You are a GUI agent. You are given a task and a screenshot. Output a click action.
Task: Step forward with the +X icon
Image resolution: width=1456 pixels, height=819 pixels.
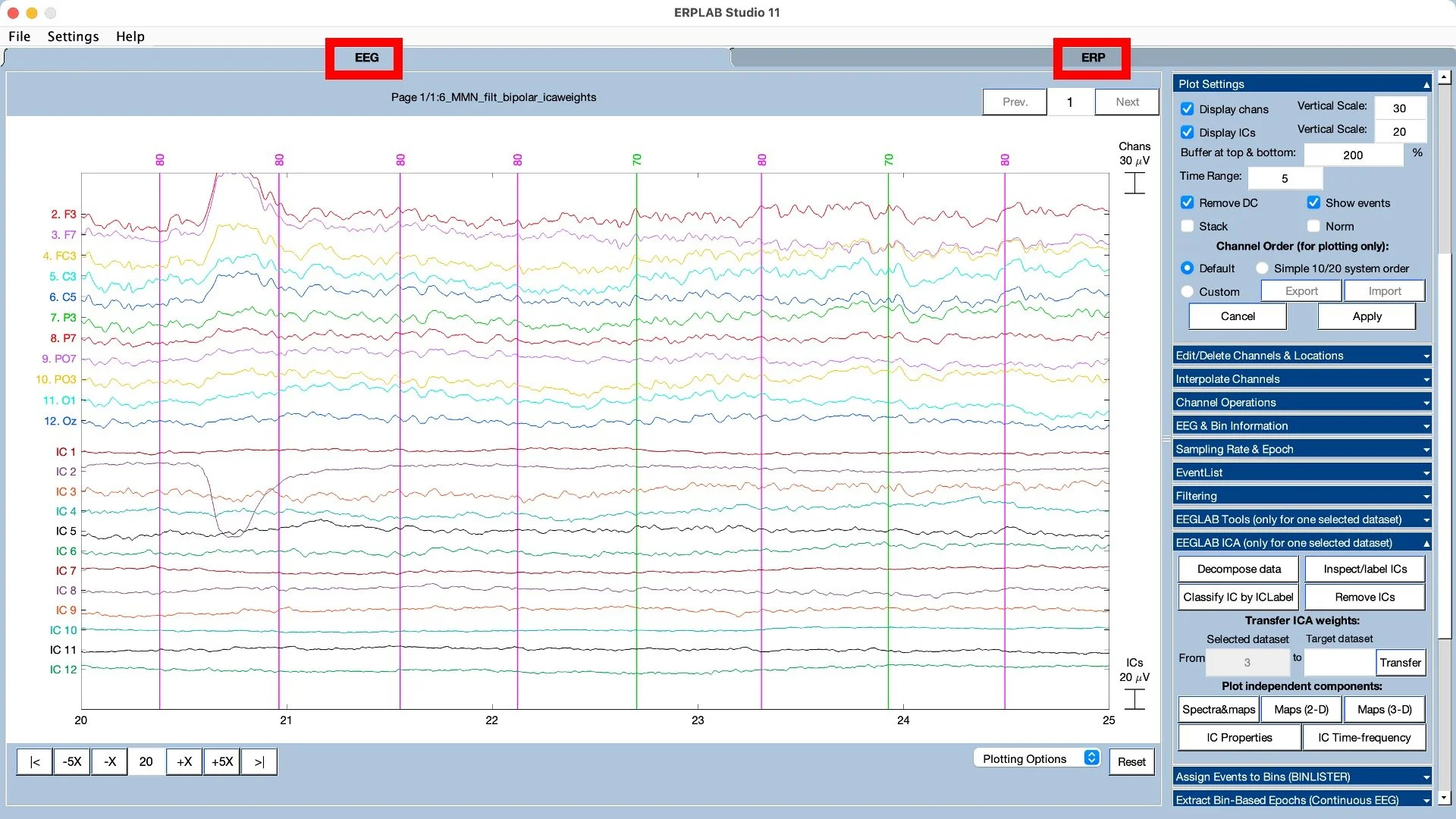[x=184, y=761]
